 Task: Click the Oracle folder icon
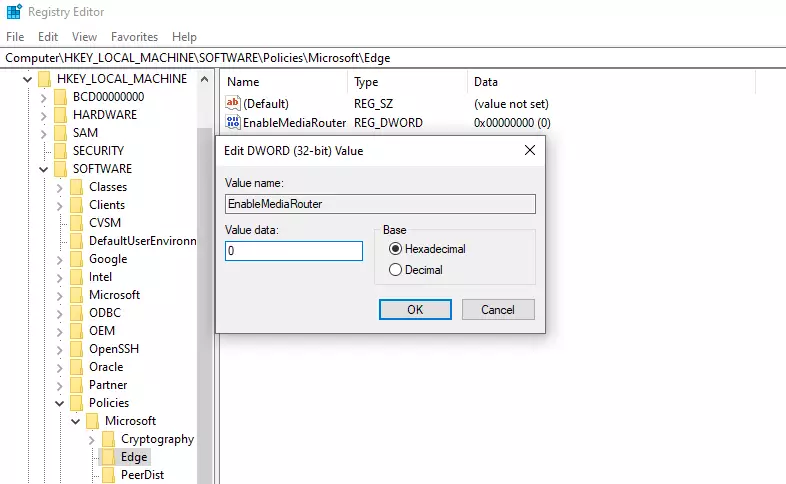tap(77, 367)
